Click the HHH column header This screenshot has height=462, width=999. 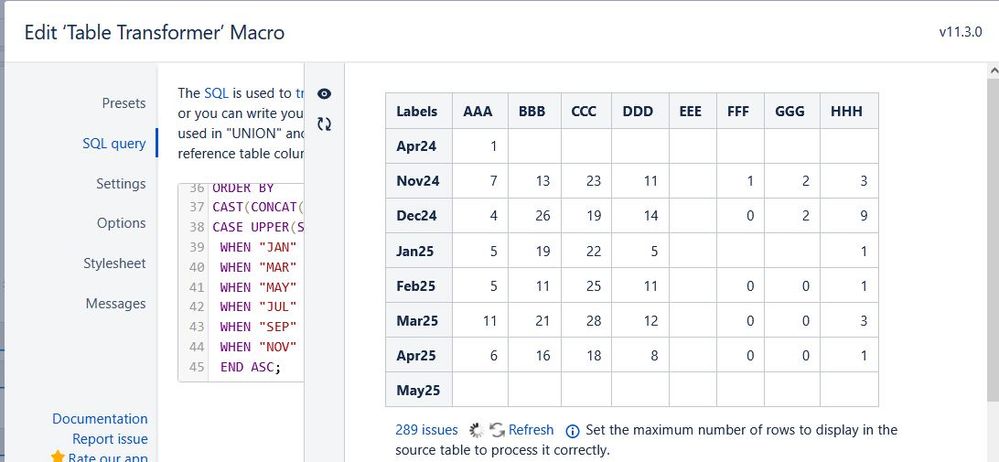click(849, 111)
